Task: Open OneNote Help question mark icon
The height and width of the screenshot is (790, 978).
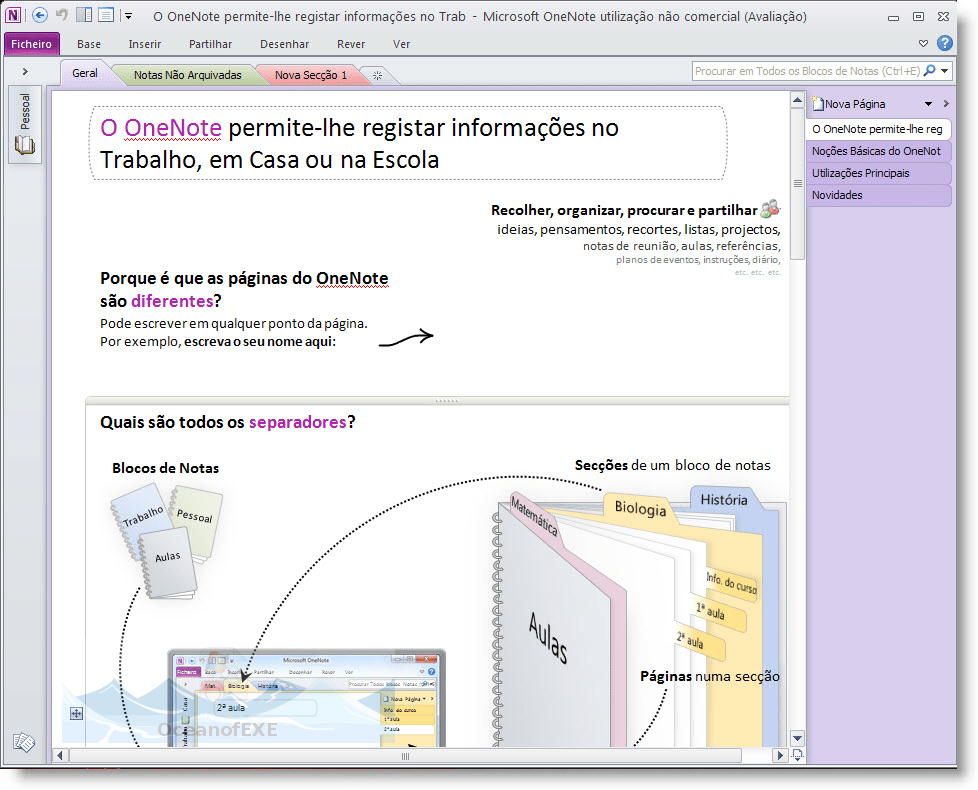Action: 945,42
